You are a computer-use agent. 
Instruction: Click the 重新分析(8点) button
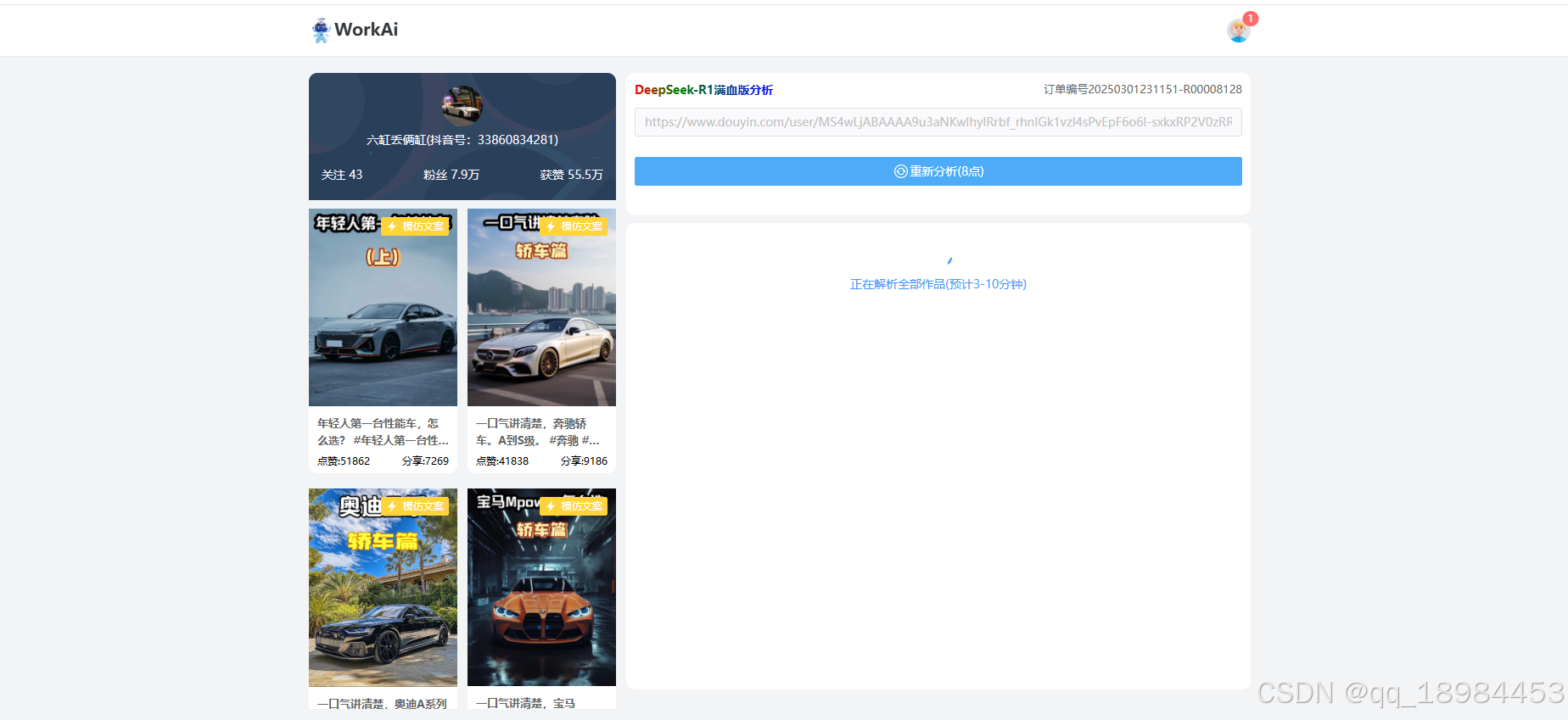coord(938,171)
